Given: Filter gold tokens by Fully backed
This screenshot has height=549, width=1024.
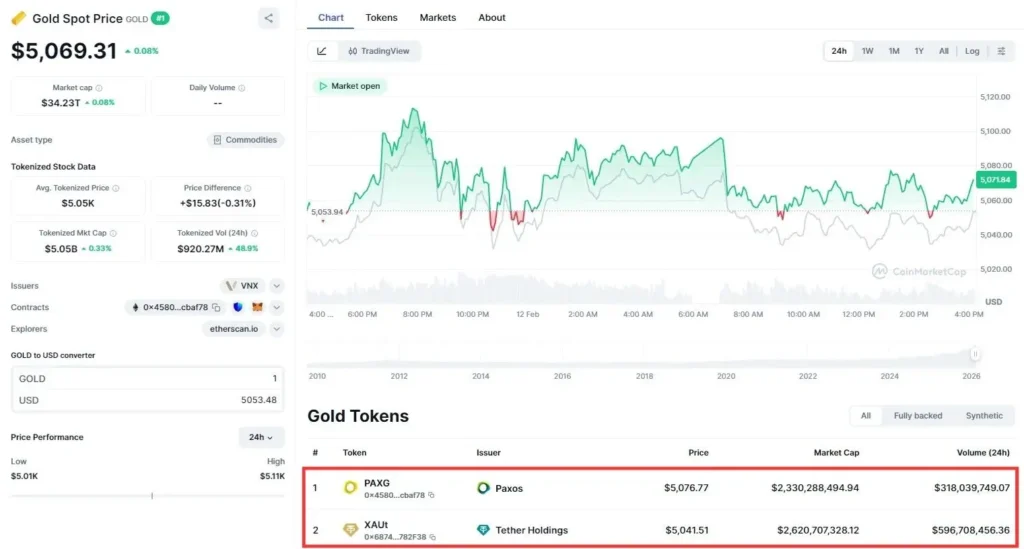Looking at the screenshot, I should click(917, 416).
